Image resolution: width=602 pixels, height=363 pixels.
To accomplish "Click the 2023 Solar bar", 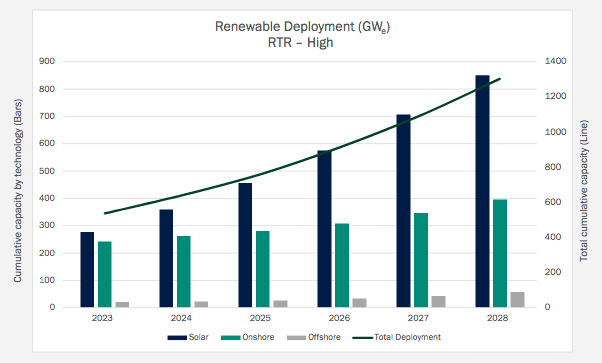I will 87,270.
